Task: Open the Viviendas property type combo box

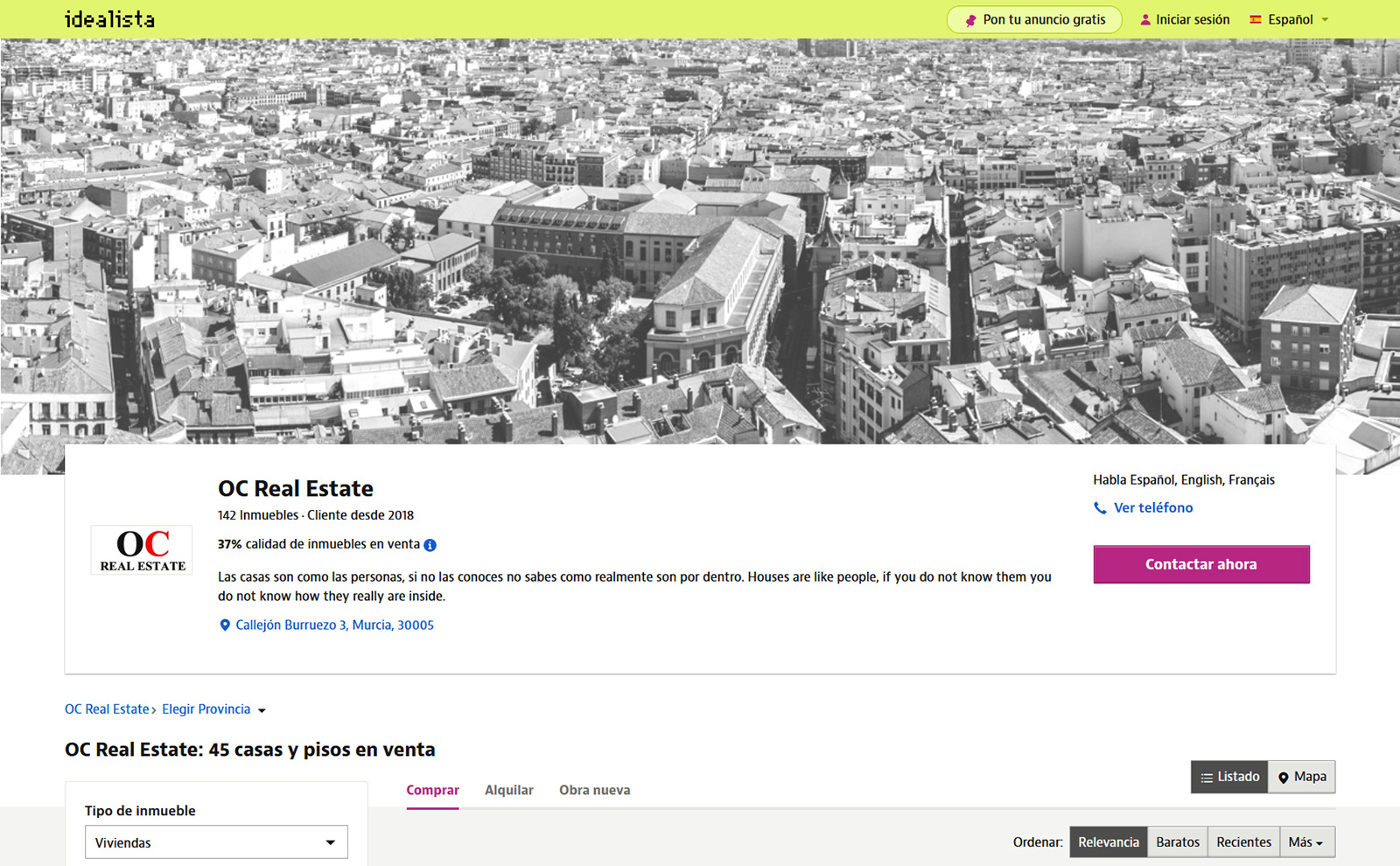Action: (x=216, y=842)
